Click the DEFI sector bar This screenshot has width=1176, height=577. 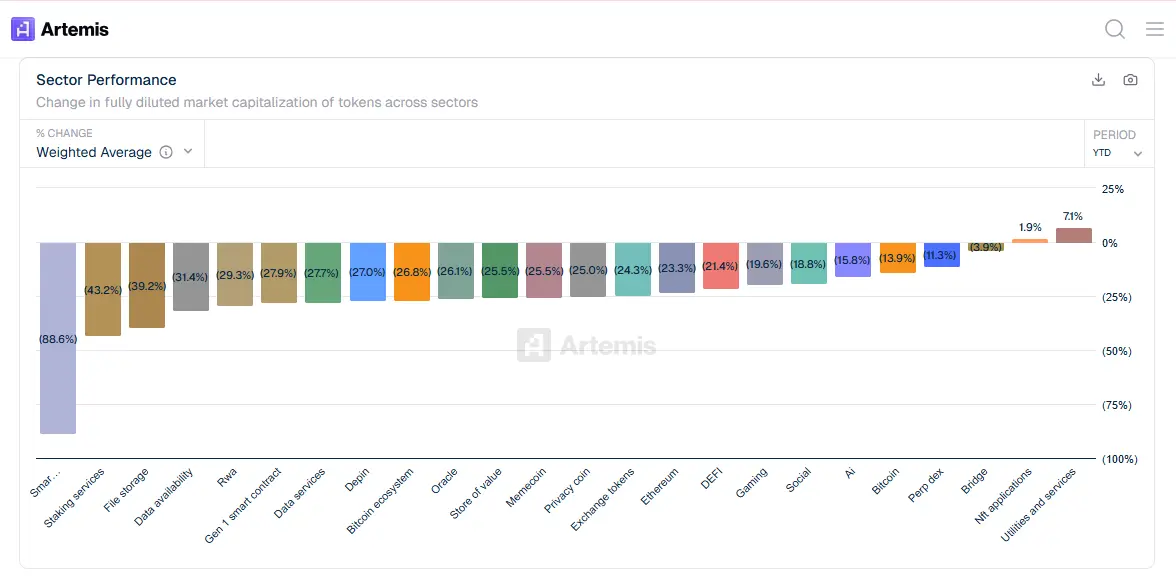721,263
